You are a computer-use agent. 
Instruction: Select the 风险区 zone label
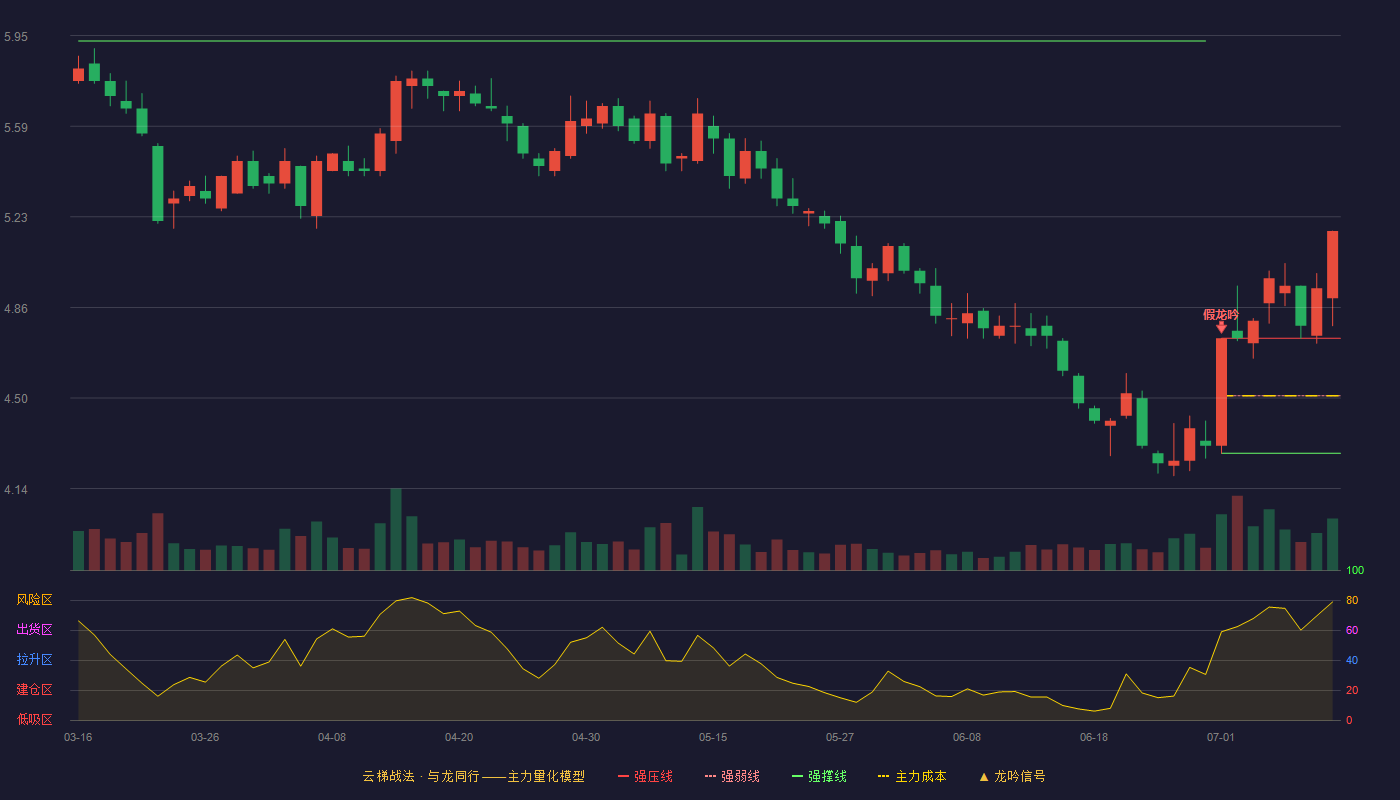point(34,600)
